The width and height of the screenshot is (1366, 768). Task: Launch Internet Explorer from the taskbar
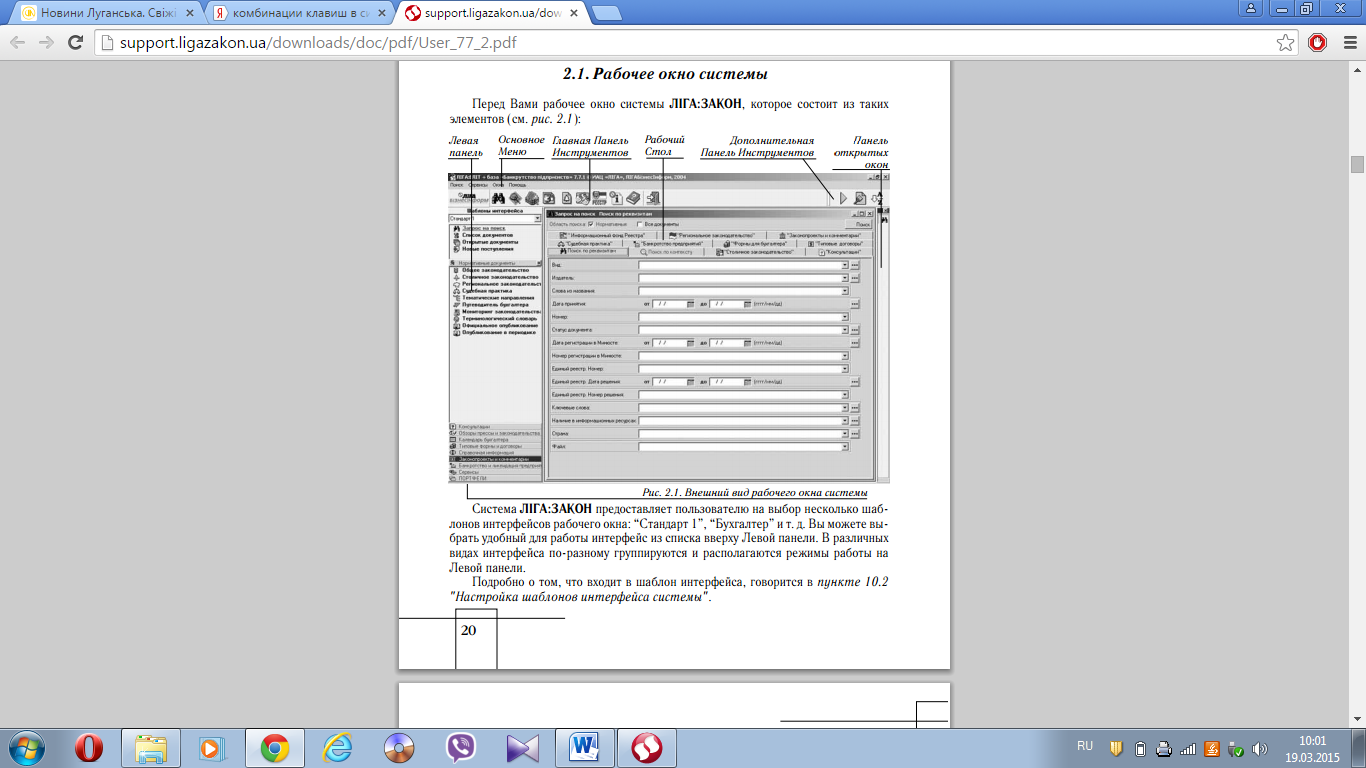(x=337, y=748)
